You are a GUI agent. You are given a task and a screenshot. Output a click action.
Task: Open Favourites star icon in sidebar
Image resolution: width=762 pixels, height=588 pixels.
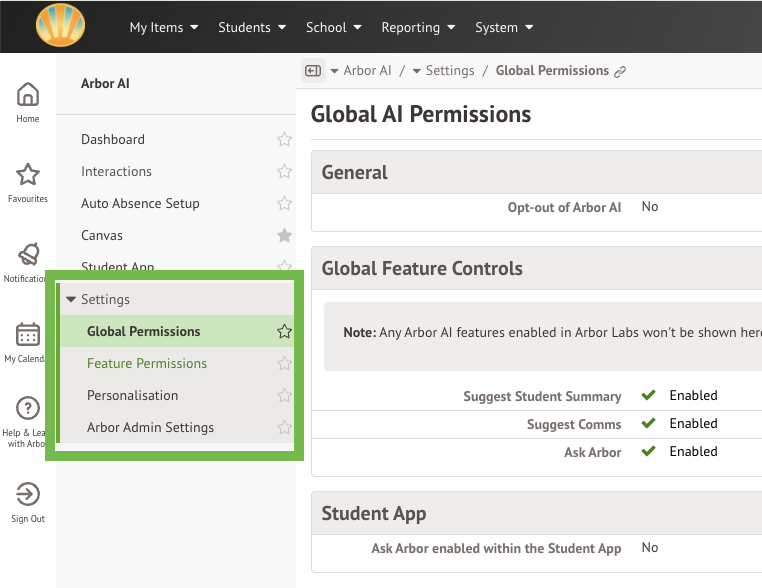click(x=28, y=176)
